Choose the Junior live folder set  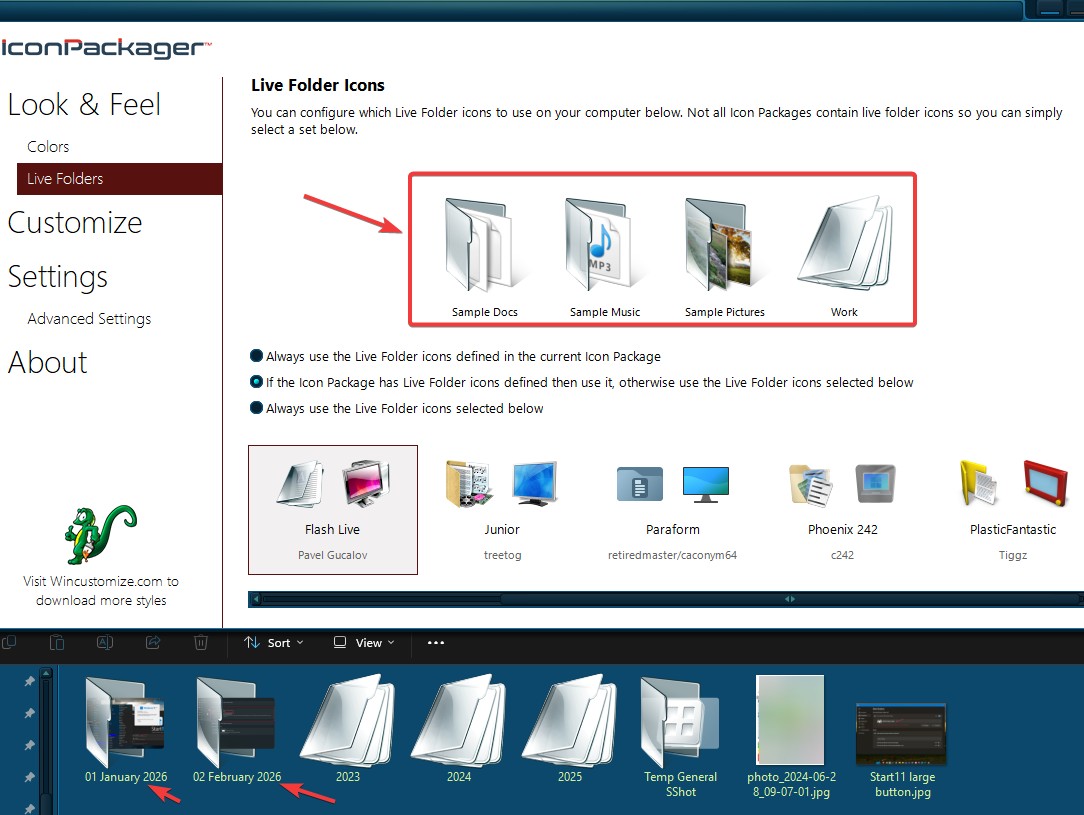501,508
